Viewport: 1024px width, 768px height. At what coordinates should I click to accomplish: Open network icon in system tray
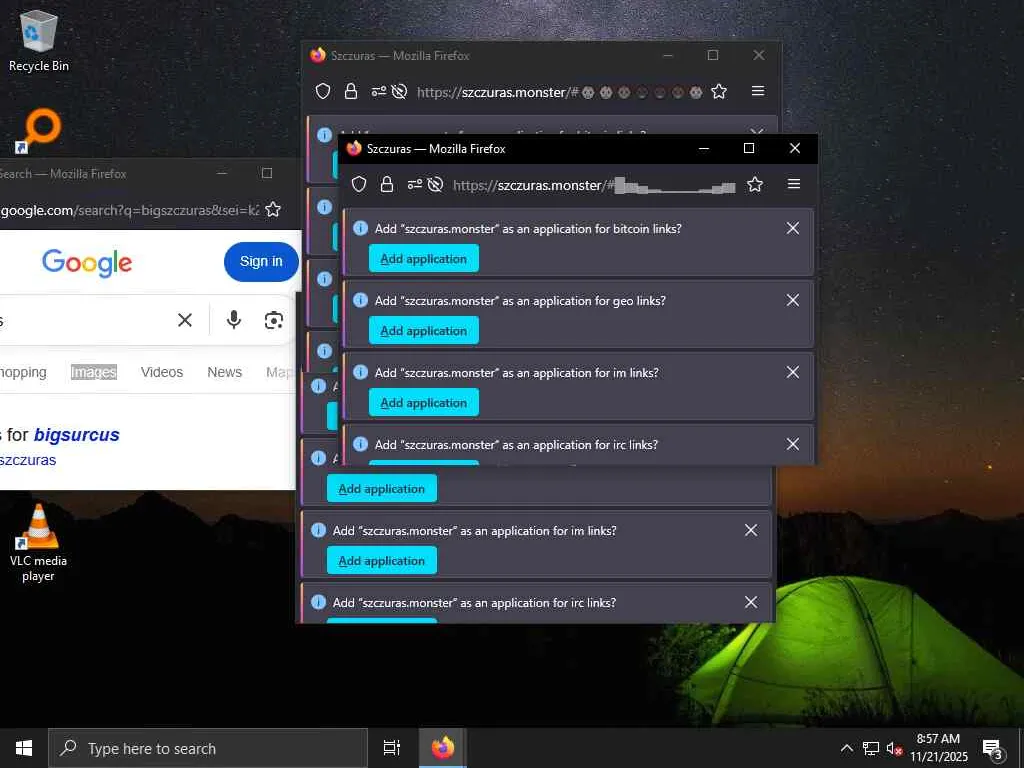(x=871, y=748)
